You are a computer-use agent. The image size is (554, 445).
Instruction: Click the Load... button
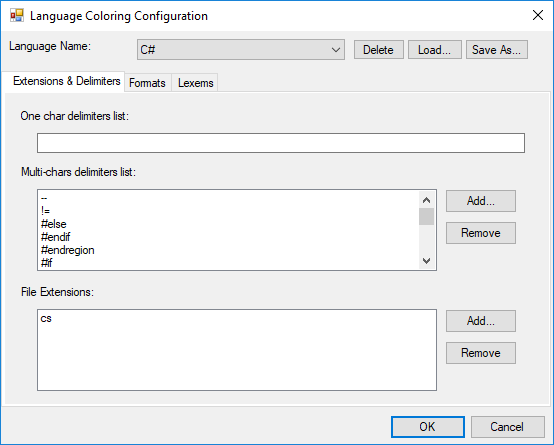pyautogui.click(x=435, y=49)
